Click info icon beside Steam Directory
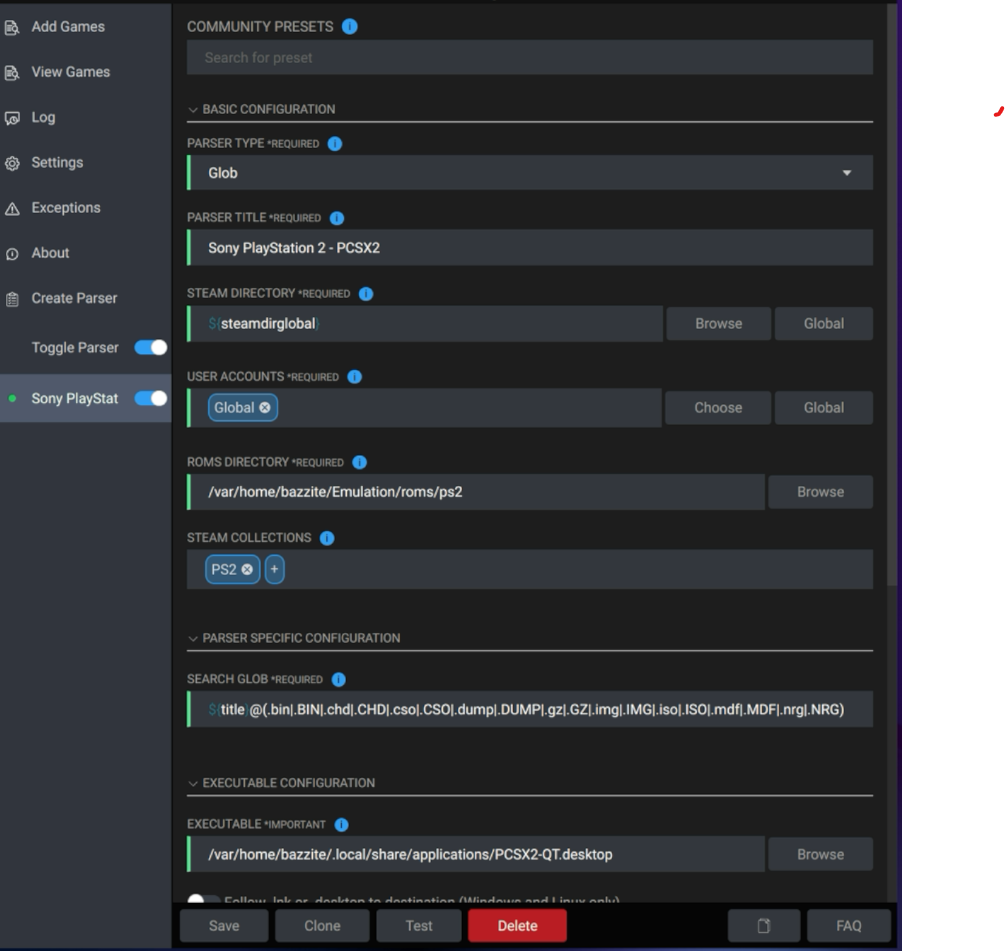The height and width of the screenshot is (951, 1005). pyautogui.click(x=366, y=294)
